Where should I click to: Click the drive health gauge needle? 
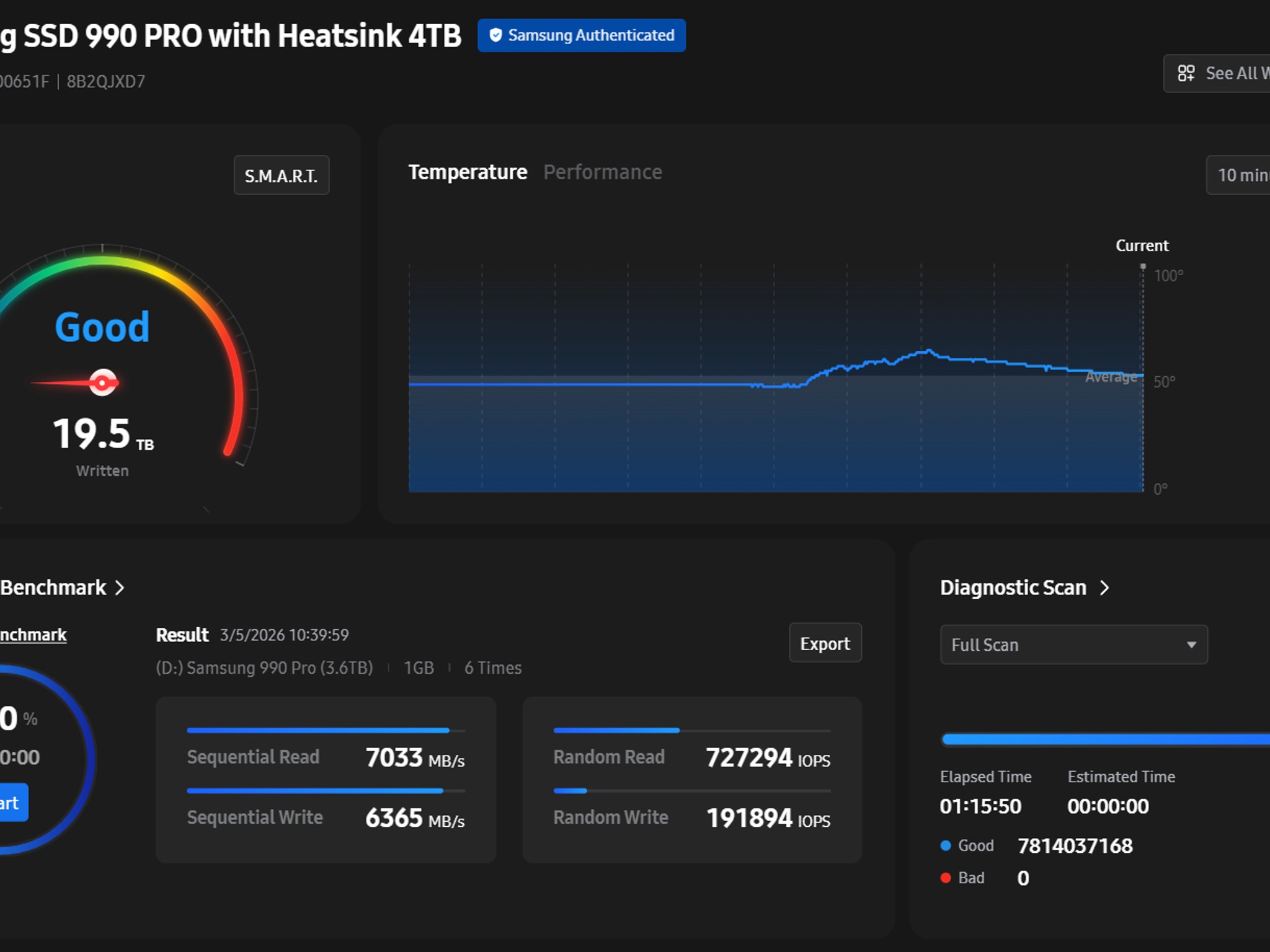point(76,383)
